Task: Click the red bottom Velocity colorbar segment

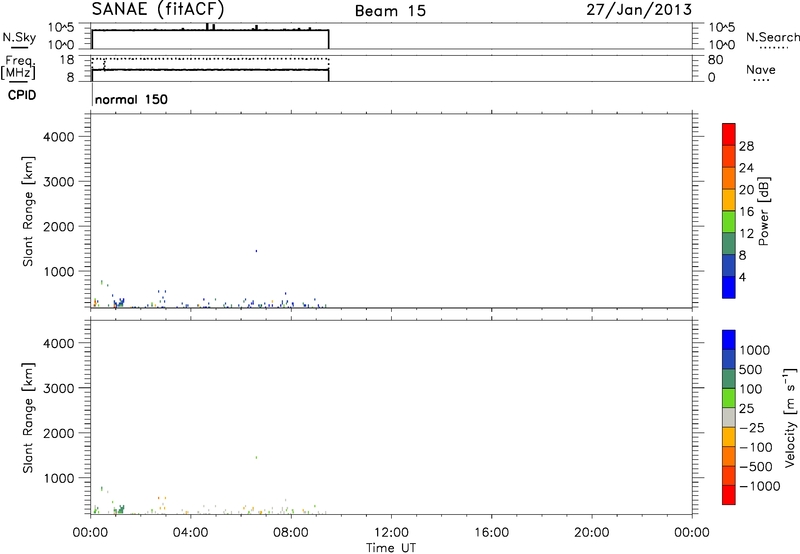Action: tap(729, 495)
